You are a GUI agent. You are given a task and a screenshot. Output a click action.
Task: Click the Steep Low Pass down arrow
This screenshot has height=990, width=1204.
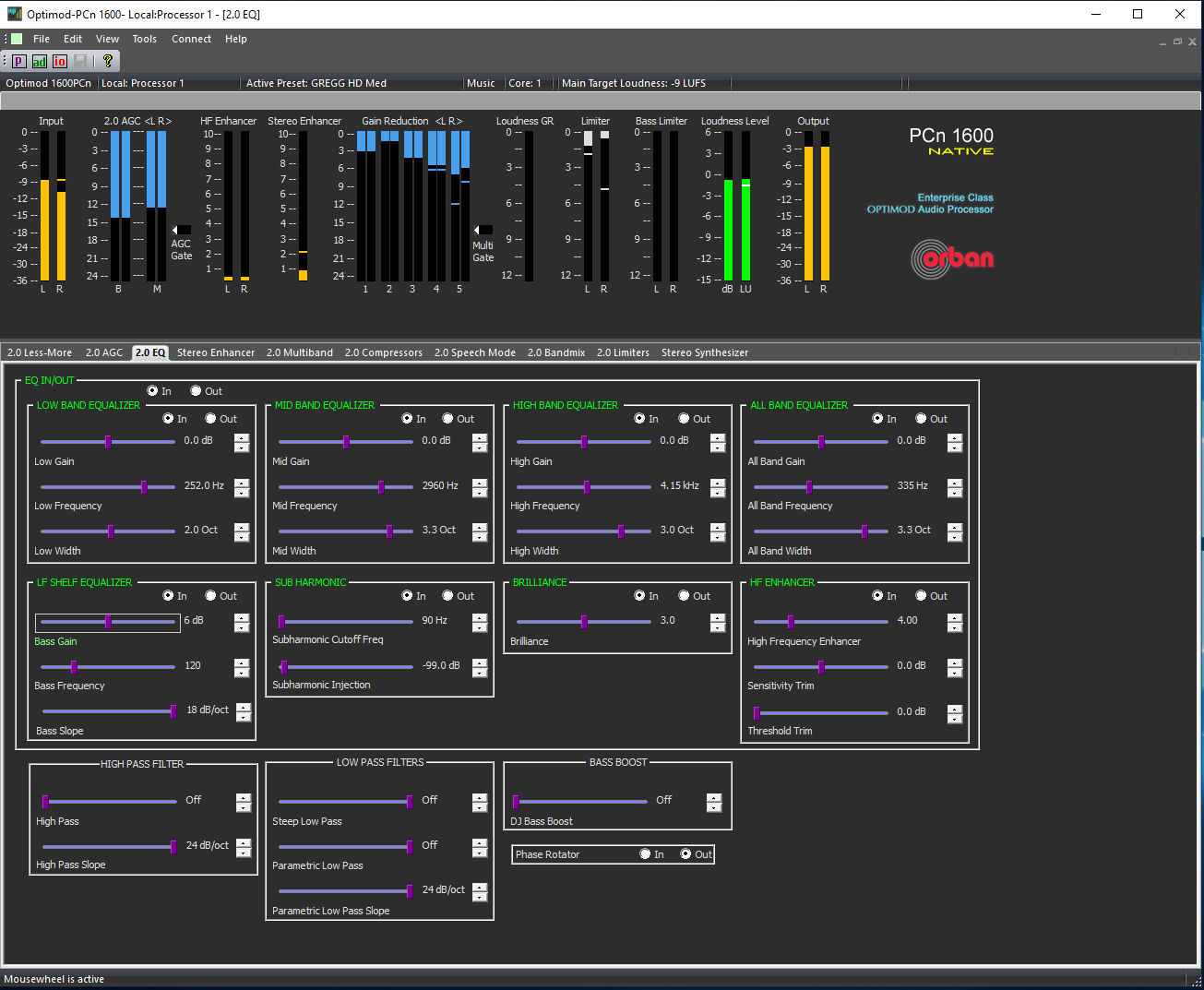coord(480,807)
